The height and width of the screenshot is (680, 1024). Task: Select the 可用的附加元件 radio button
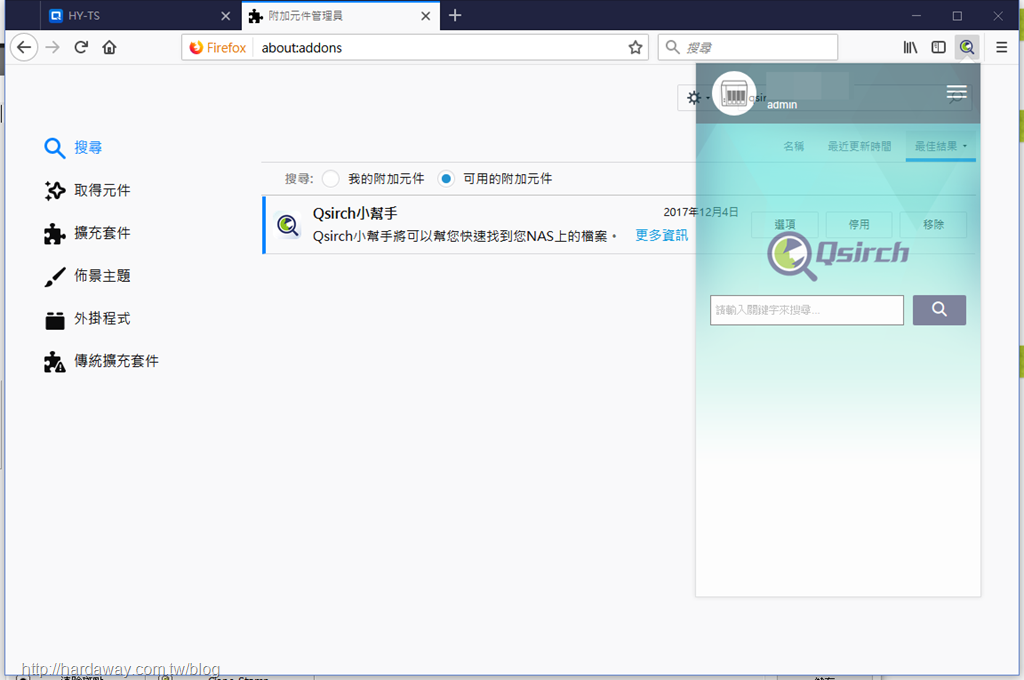point(446,178)
